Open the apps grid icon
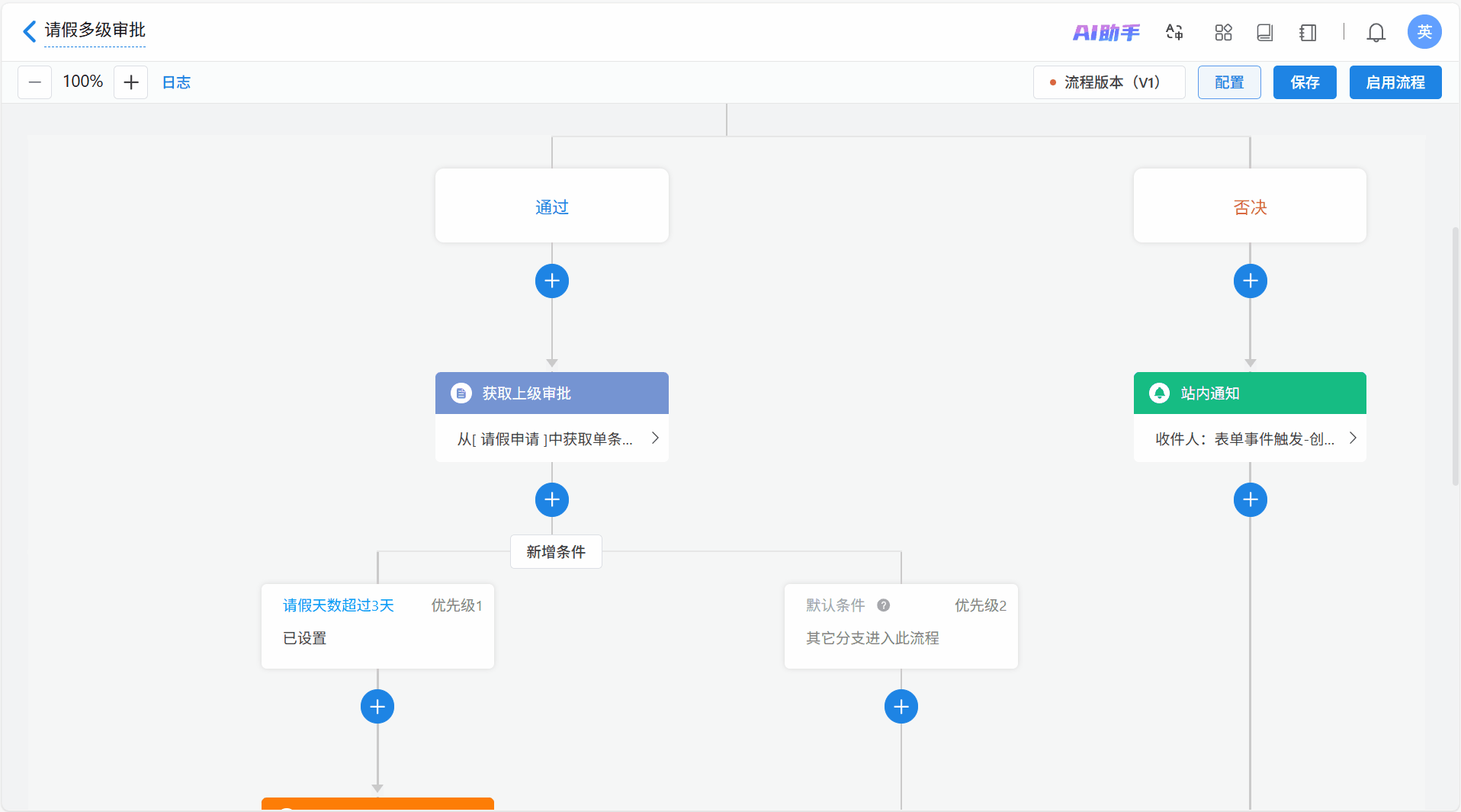Viewport: 1461px width, 812px height. click(x=1223, y=32)
